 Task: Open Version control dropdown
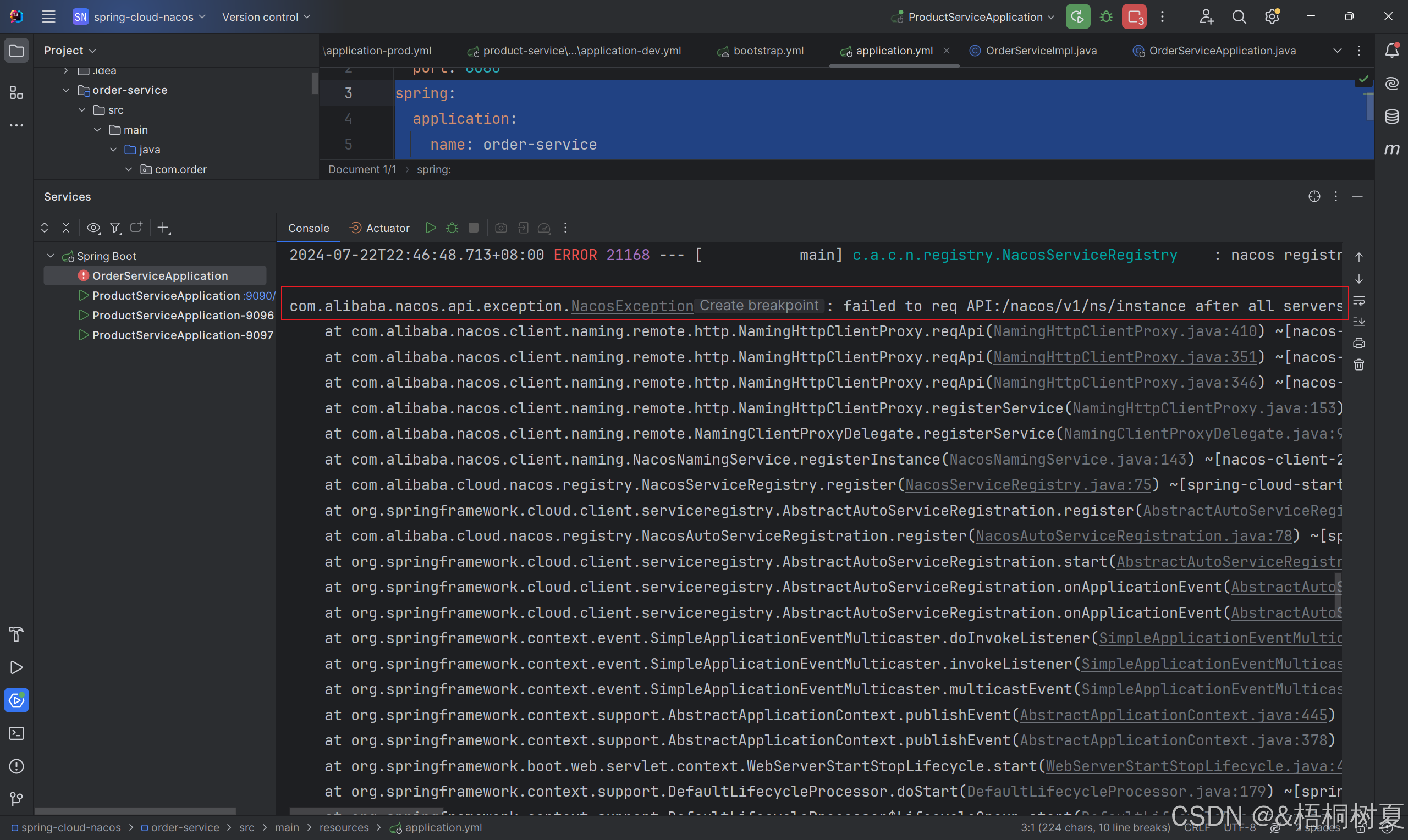tap(266, 17)
